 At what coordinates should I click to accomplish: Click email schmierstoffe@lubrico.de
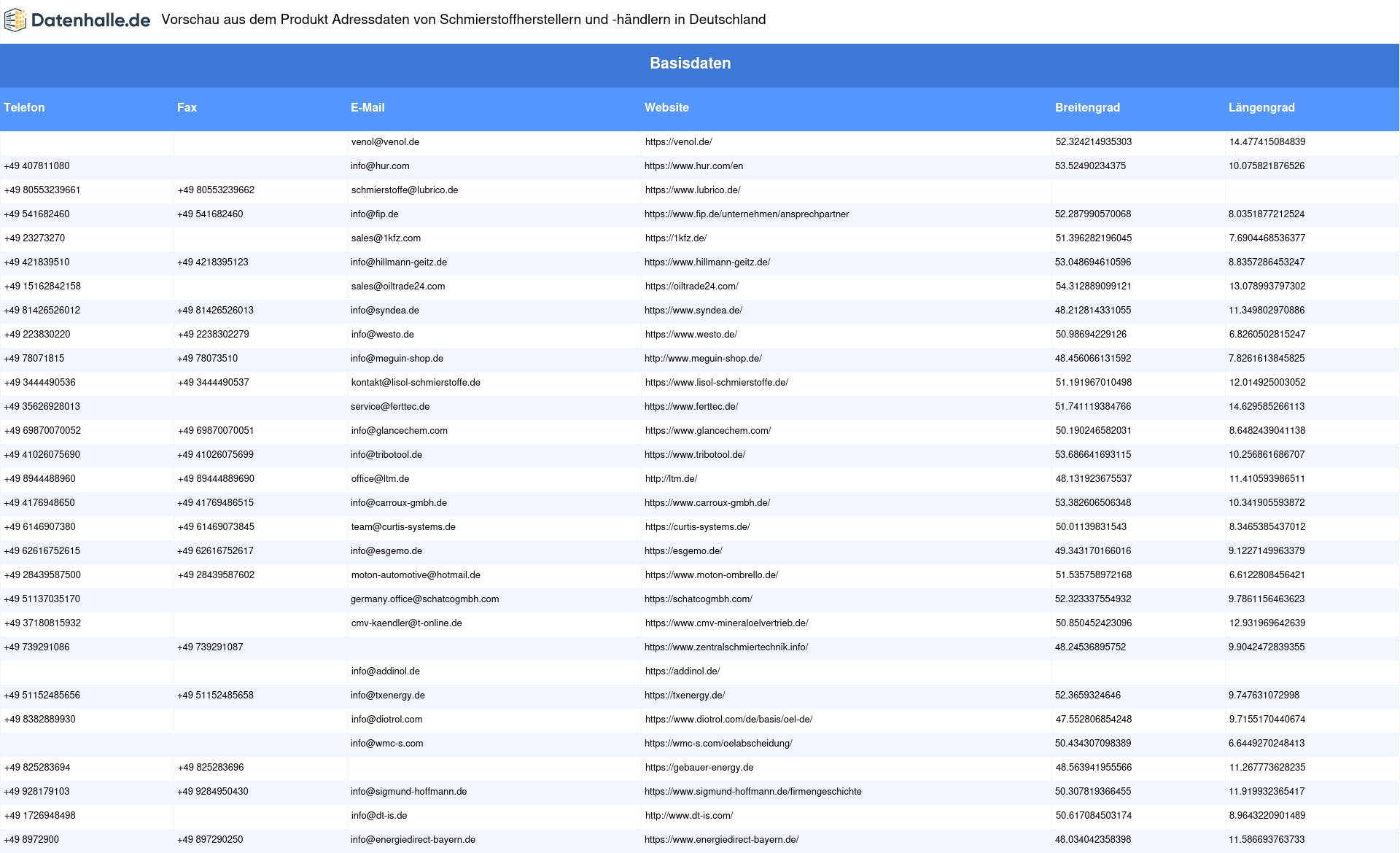point(405,190)
